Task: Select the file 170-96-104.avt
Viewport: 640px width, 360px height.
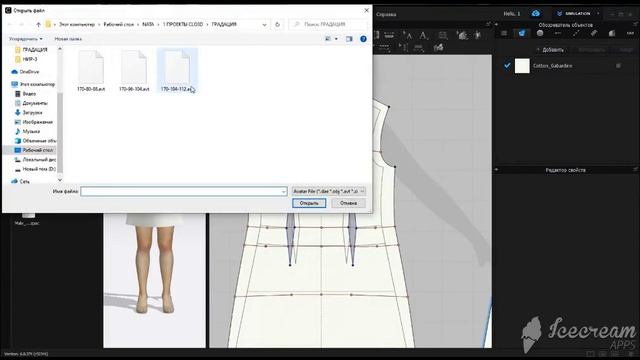Action: click(134, 71)
